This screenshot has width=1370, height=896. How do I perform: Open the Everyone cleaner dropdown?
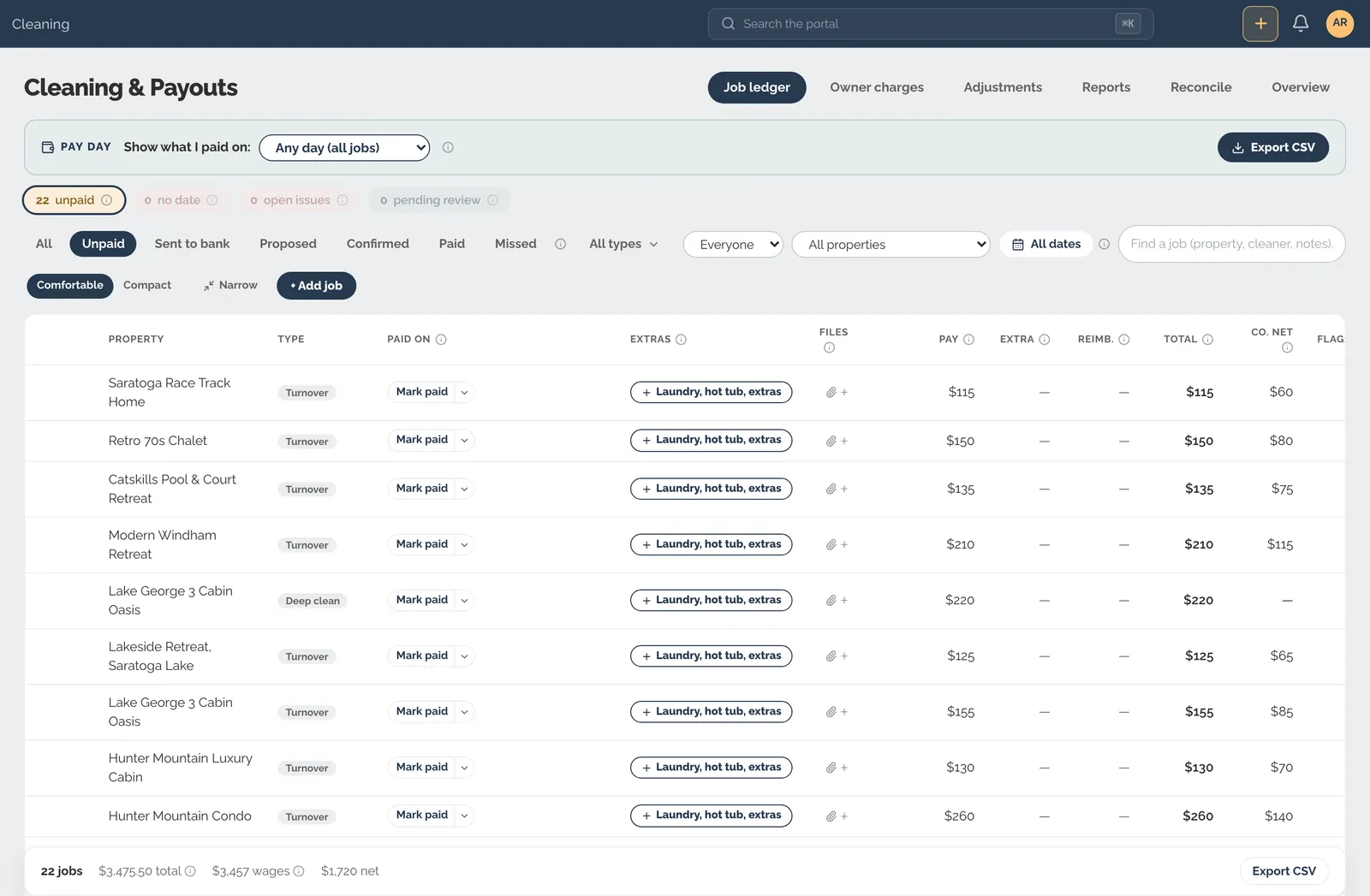click(733, 244)
